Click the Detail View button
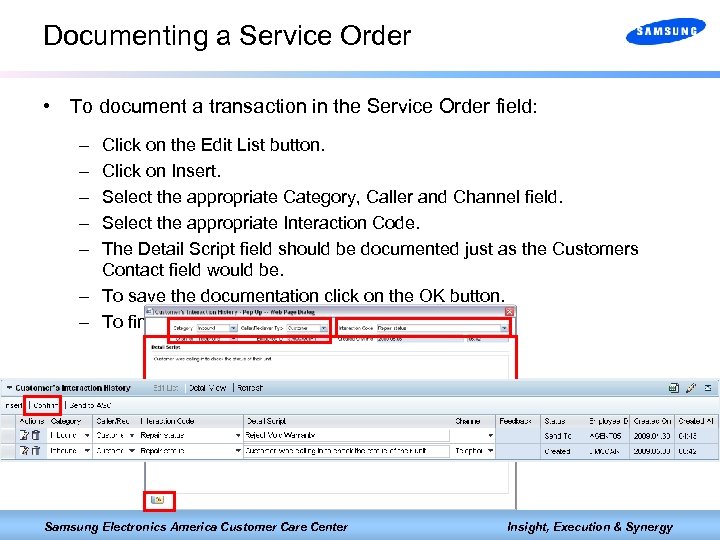 tap(208, 388)
